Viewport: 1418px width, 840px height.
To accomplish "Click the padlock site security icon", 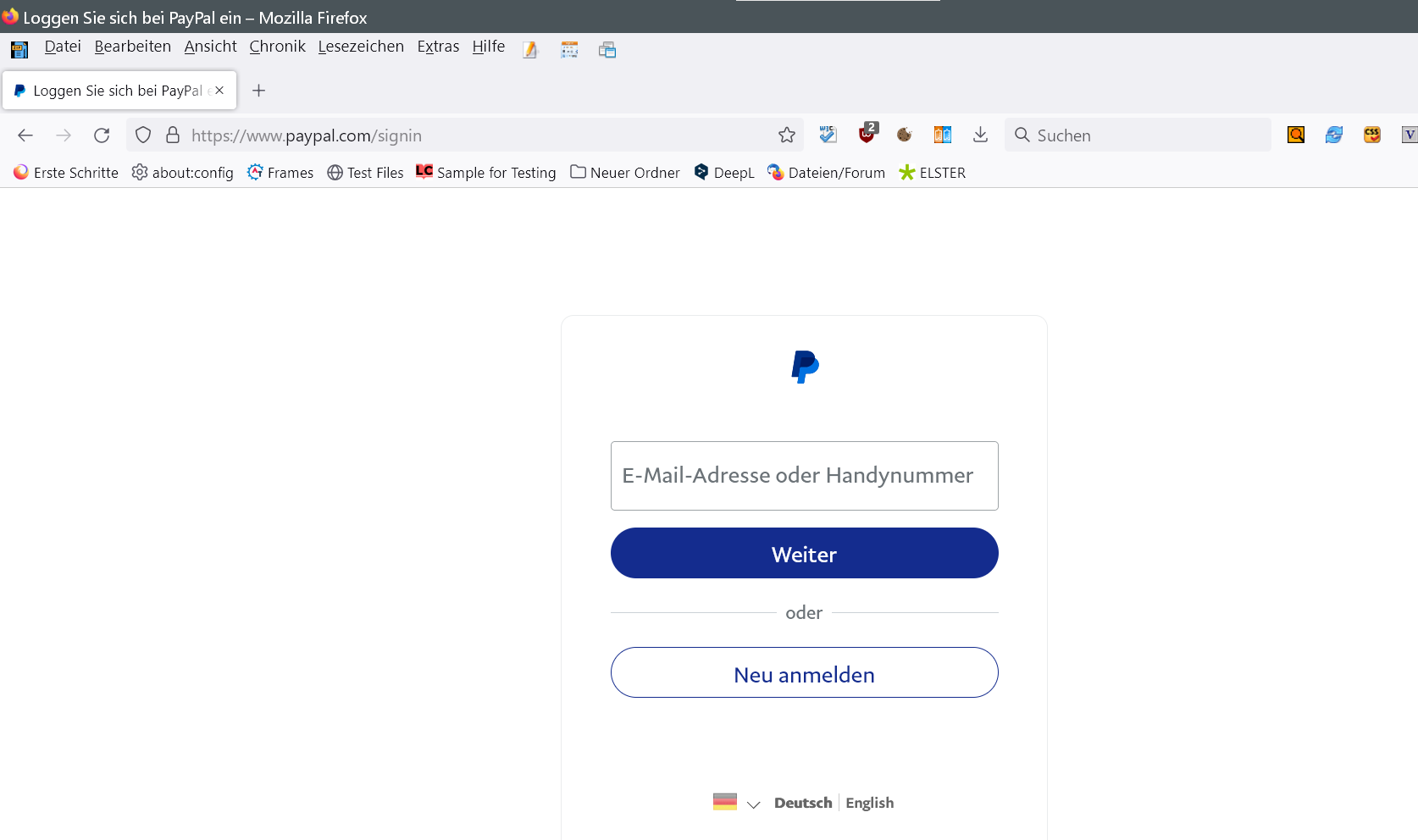I will (173, 135).
